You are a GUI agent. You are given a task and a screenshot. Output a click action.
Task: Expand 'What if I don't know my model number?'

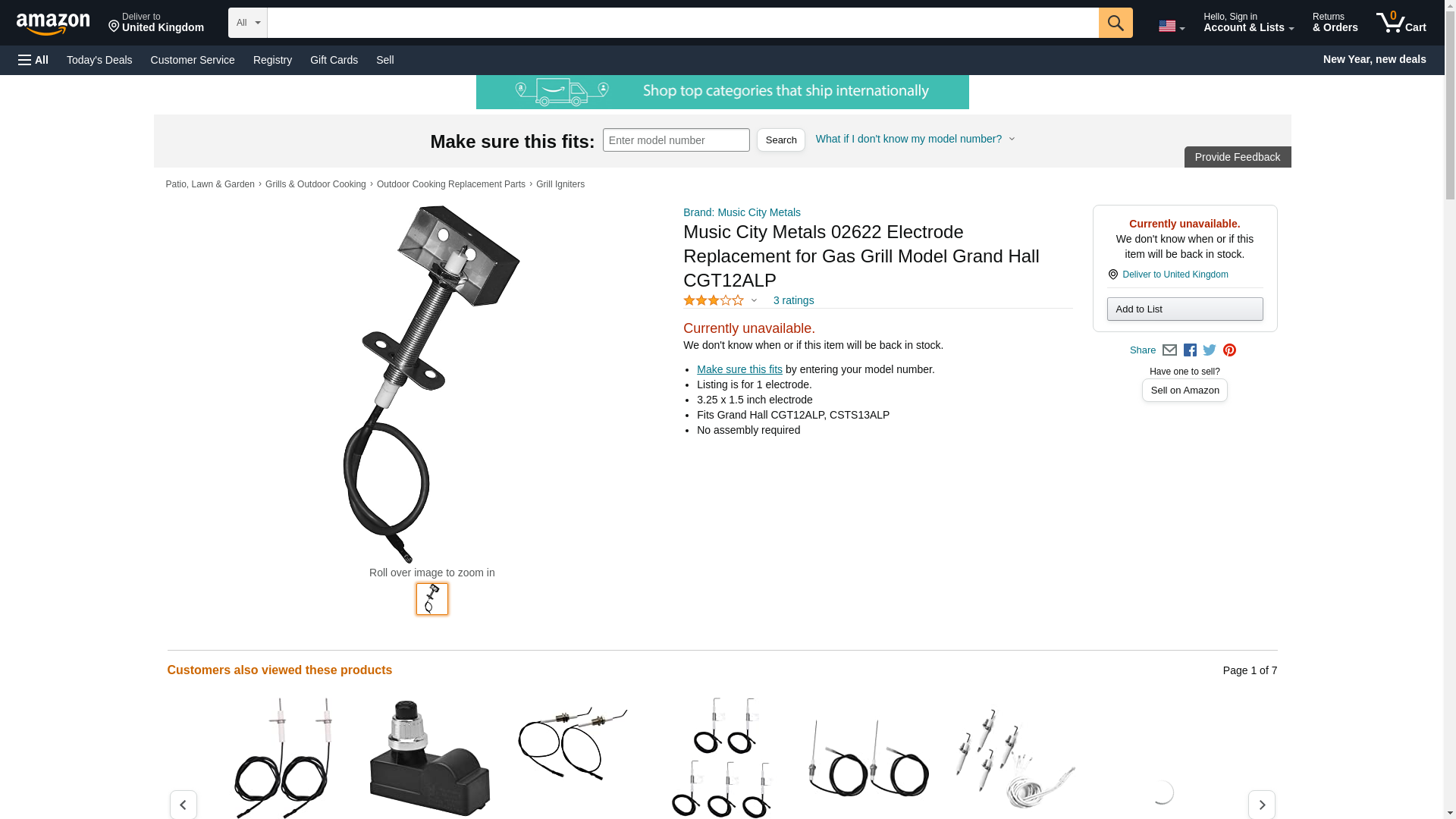point(915,139)
